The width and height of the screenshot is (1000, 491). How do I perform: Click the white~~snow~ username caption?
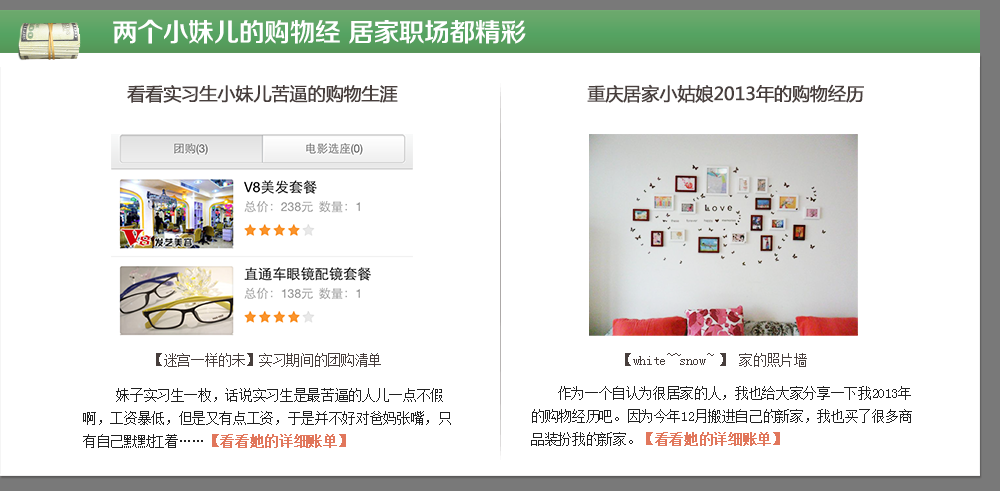675,360
